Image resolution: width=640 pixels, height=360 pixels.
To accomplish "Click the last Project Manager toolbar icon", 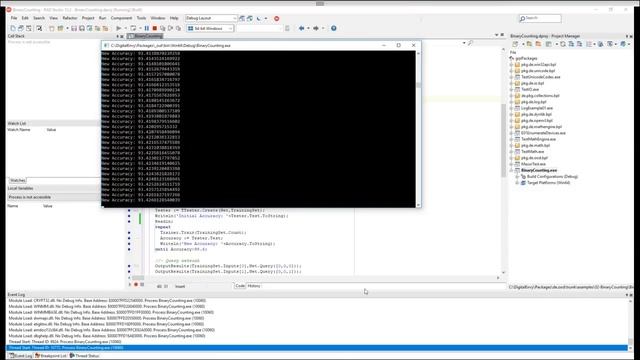I will tap(623, 44).
